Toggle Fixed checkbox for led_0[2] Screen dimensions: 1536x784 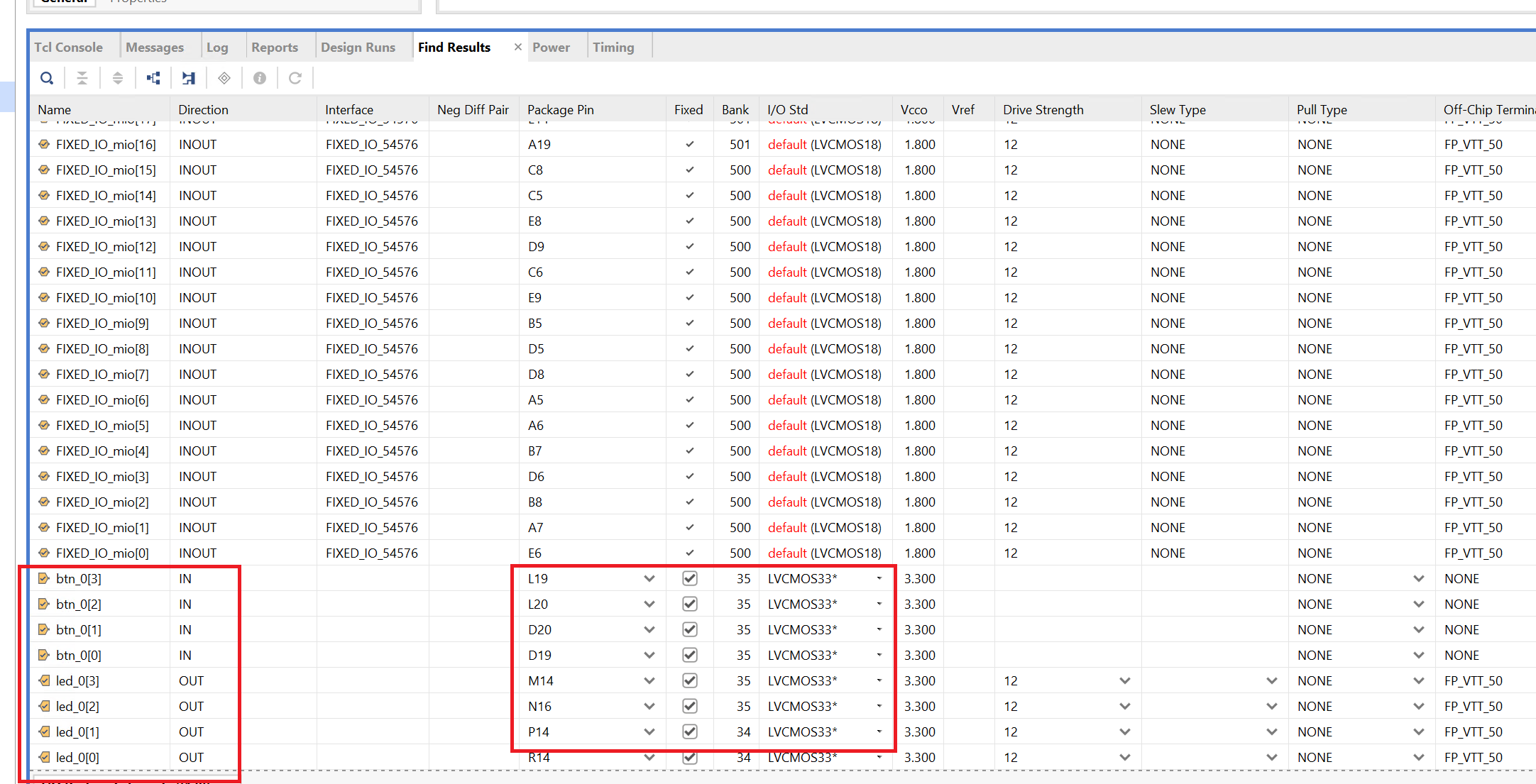pyautogui.click(x=689, y=706)
